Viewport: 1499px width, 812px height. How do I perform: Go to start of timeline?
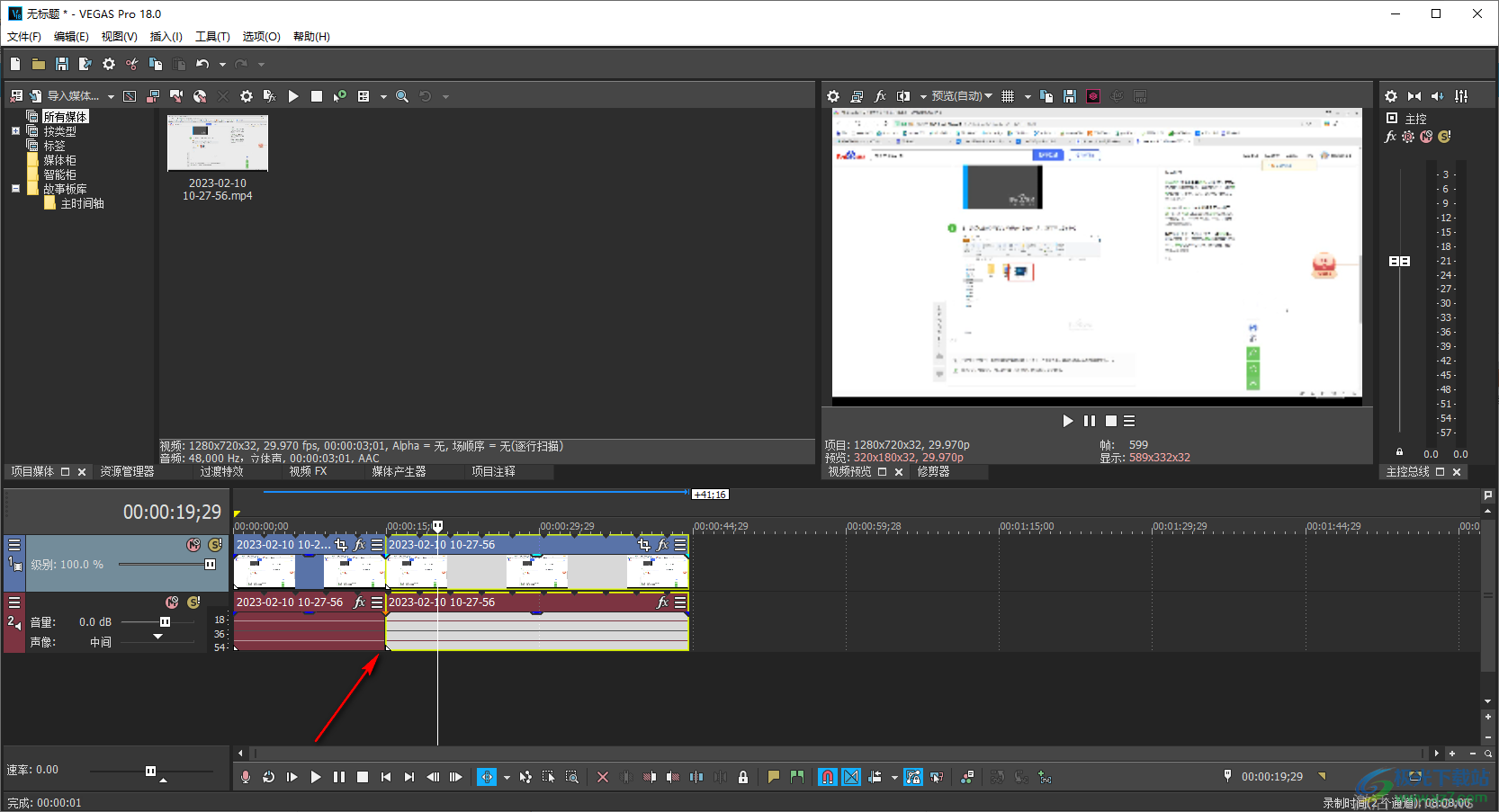click(x=386, y=777)
